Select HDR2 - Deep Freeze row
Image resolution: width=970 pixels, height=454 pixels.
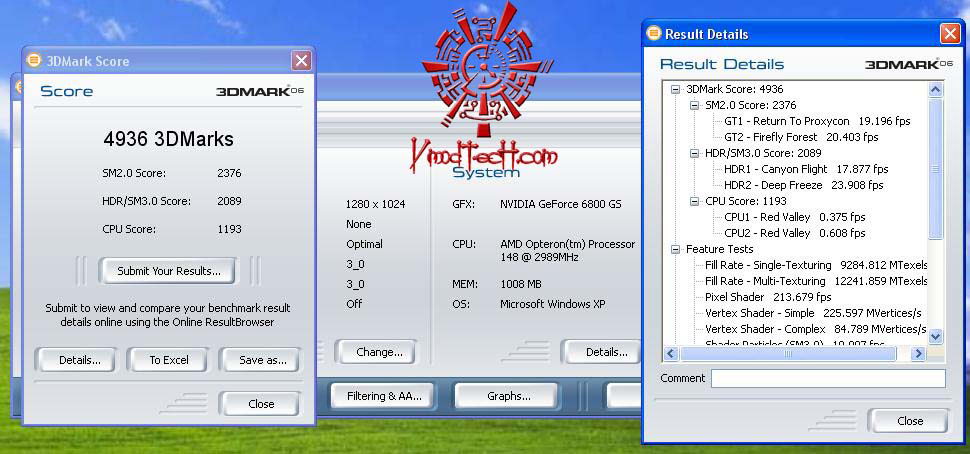[804, 185]
